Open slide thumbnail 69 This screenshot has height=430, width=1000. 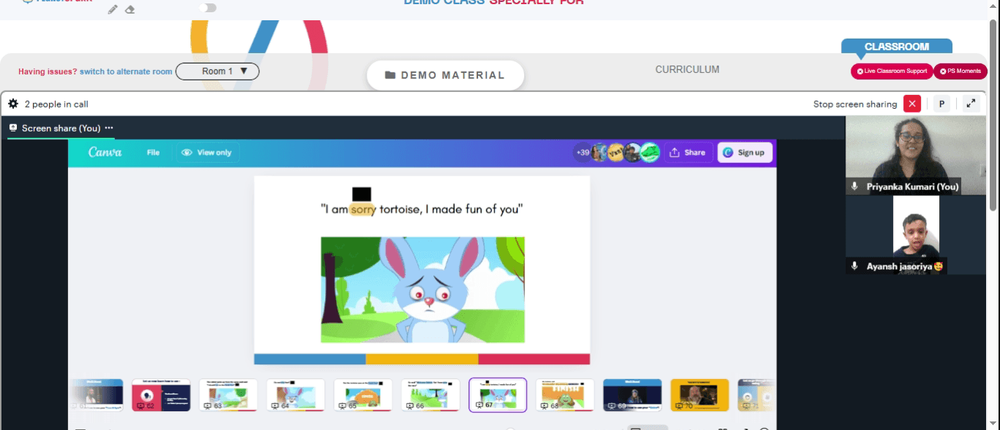(x=632, y=395)
